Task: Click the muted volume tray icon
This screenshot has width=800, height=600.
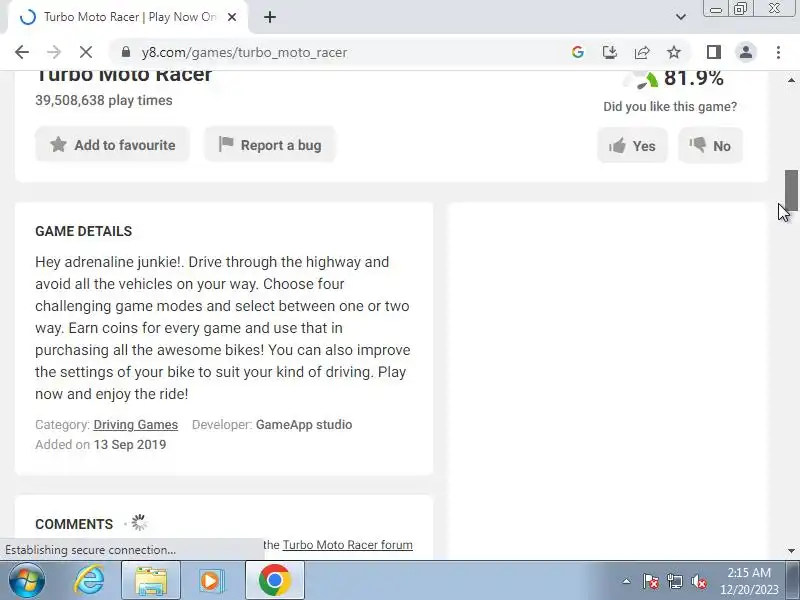Action: tap(698, 581)
